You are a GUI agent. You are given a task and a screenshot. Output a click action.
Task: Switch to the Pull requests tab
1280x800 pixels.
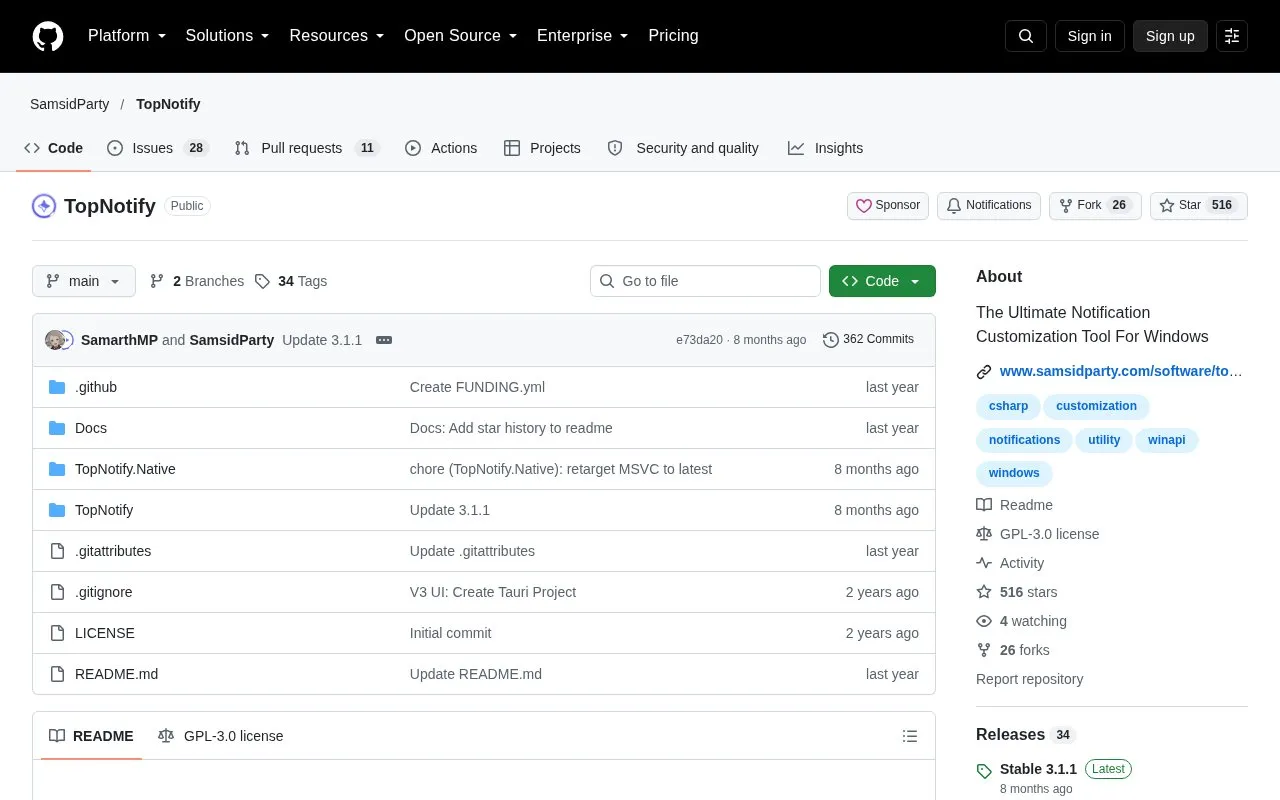[x=307, y=148]
